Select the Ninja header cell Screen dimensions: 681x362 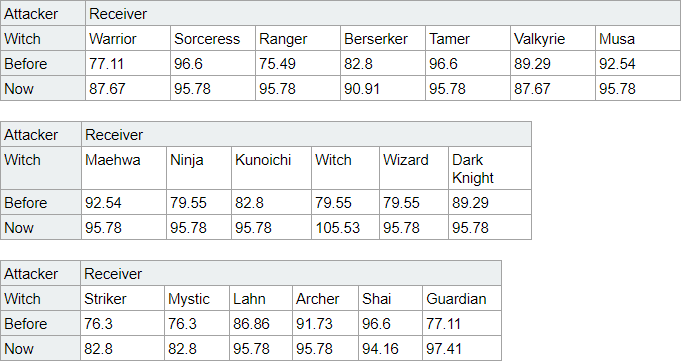pyautogui.click(x=199, y=168)
